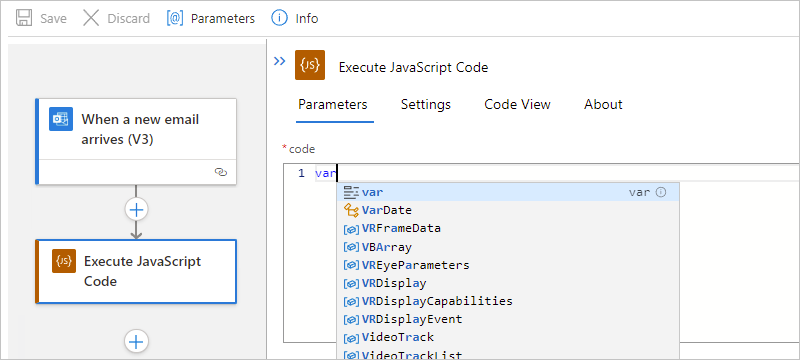The width and height of the screenshot is (800, 360).
Task: Open workflow Parameters from toolbar
Action: 210,18
